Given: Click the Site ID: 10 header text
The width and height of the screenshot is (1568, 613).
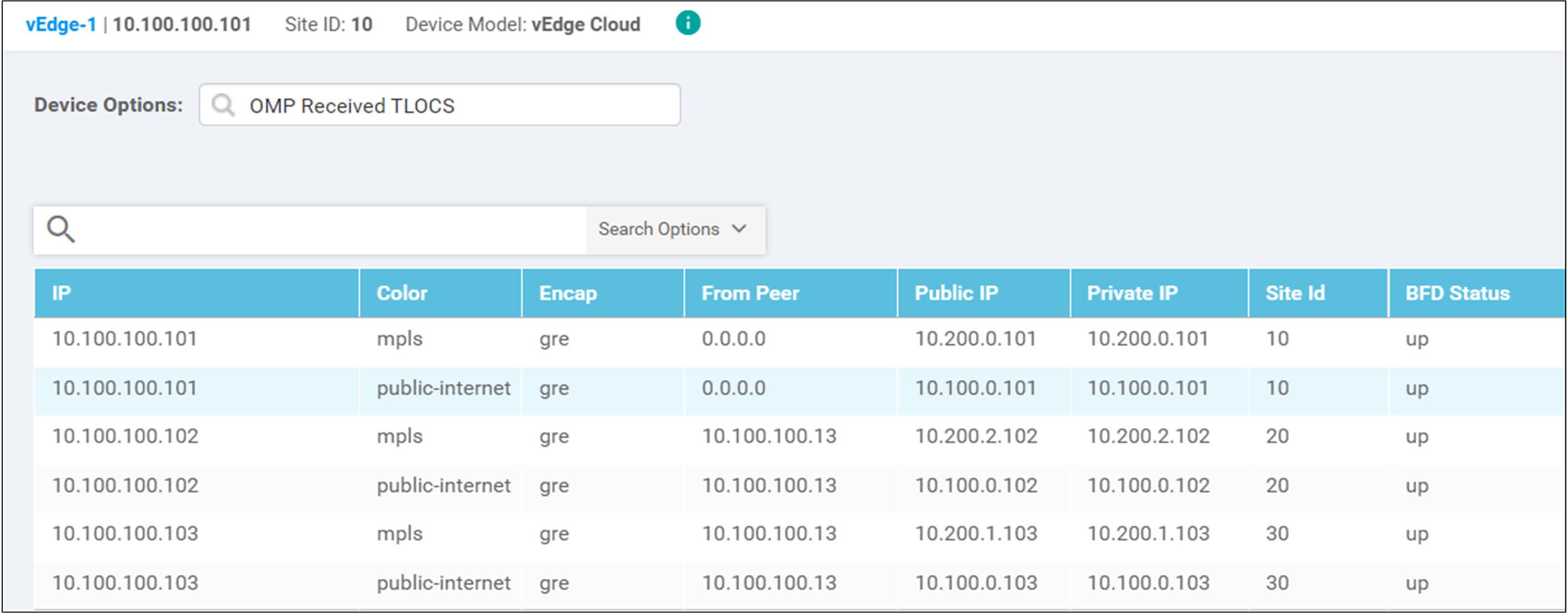Looking at the screenshot, I should [x=329, y=24].
